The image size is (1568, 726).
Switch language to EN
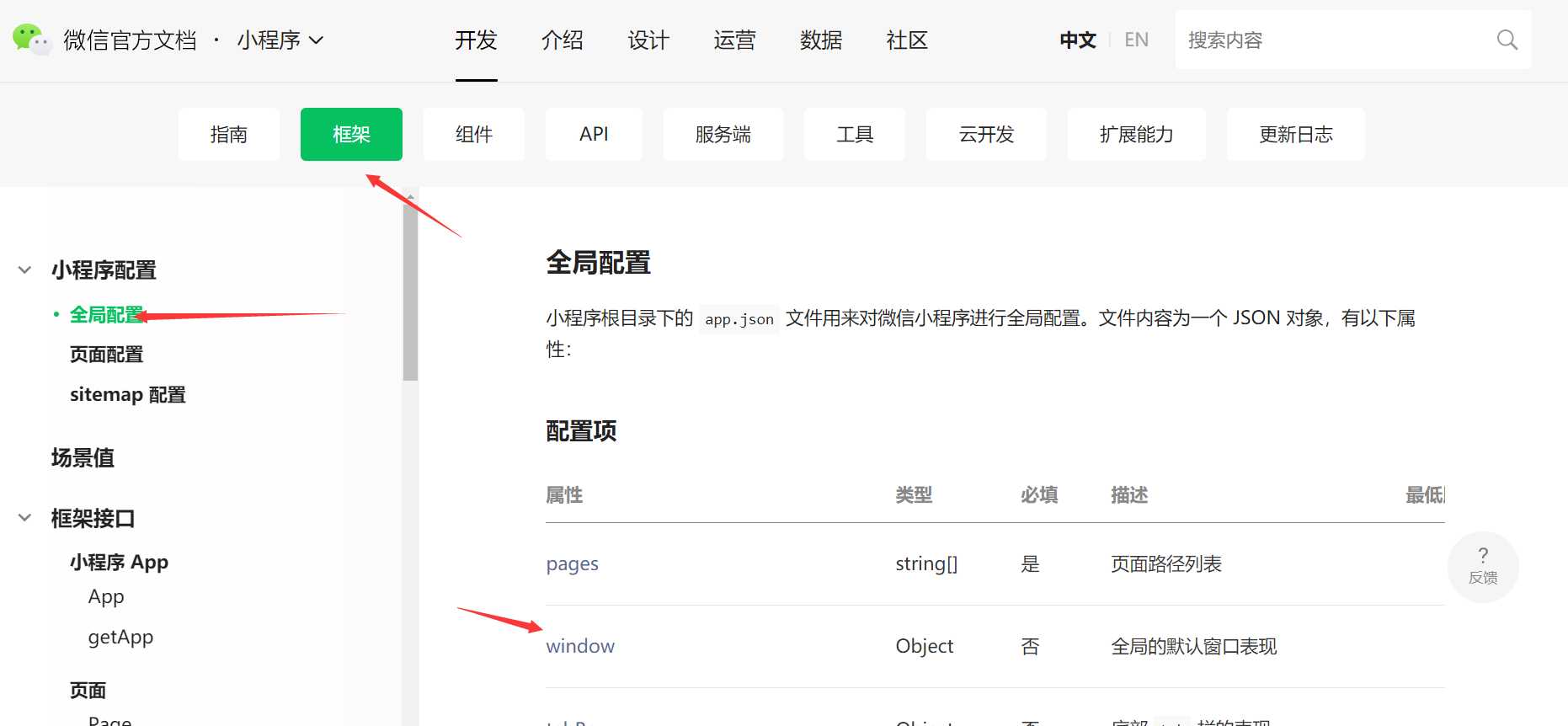(1136, 40)
